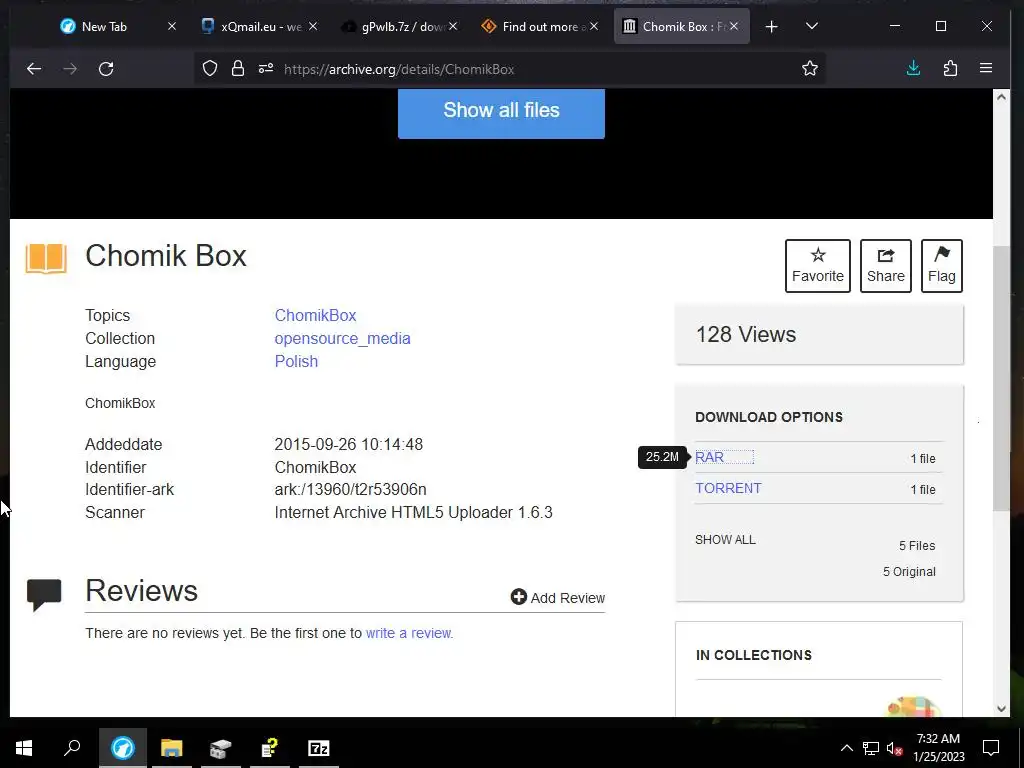Image resolution: width=1024 pixels, height=768 pixels.
Task: Click the Reviews speech bubble icon
Action: (44, 594)
